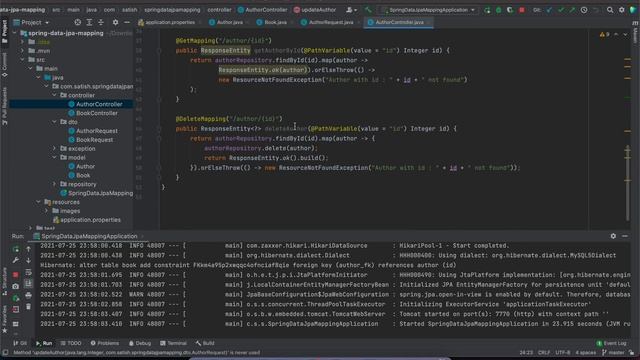640x360 pixels.
Task: Click the master branch in status bar
Action: click(613, 353)
